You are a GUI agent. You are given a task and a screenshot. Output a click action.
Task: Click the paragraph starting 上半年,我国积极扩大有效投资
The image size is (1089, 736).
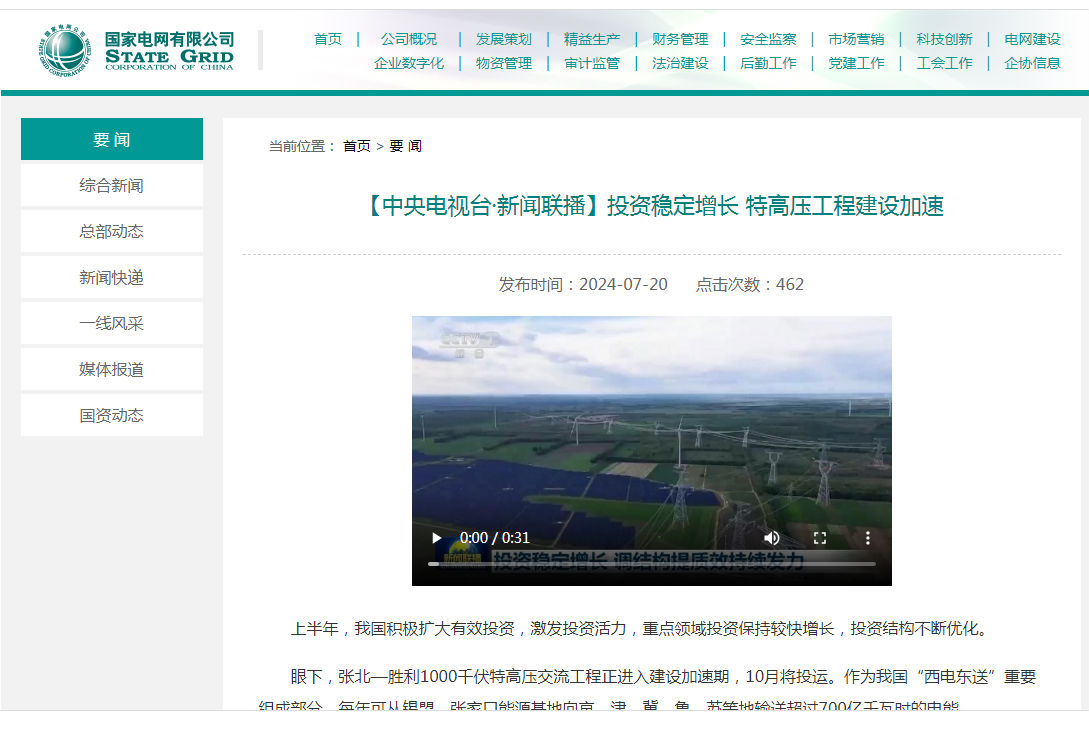(639, 628)
